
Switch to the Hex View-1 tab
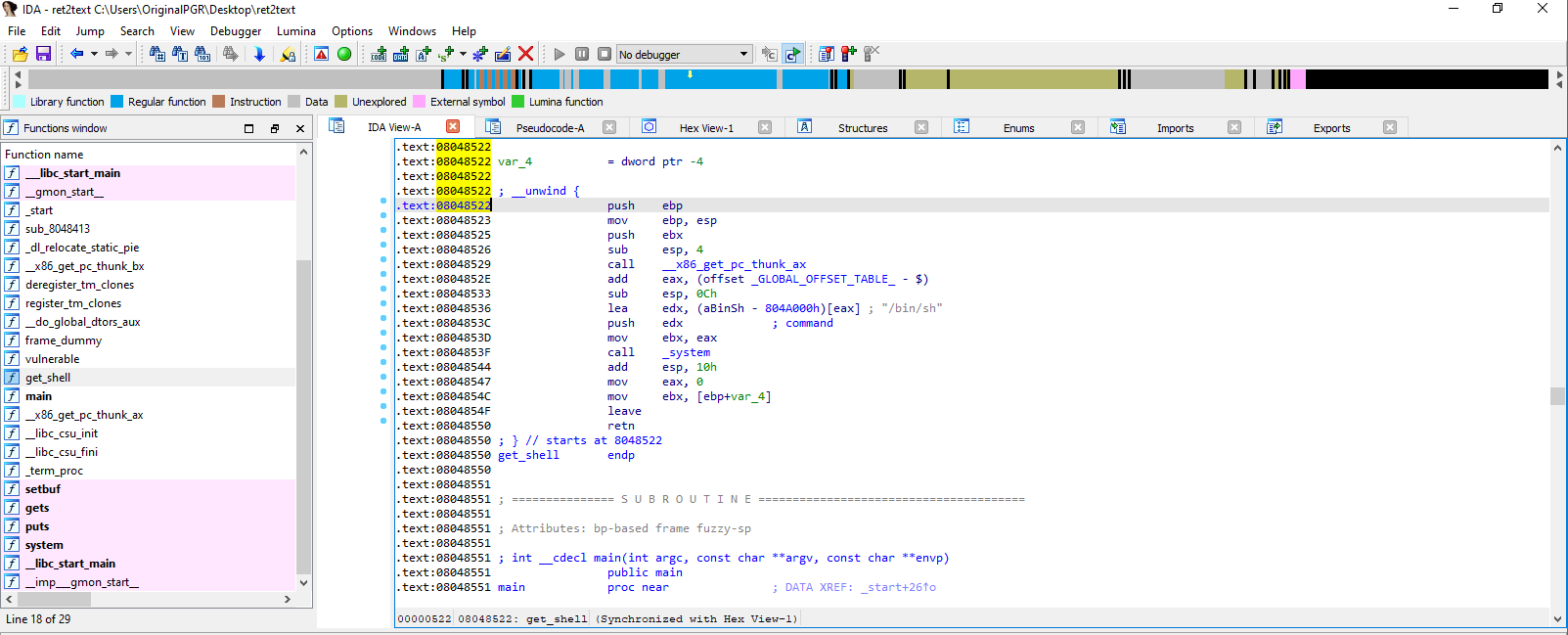point(706,127)
